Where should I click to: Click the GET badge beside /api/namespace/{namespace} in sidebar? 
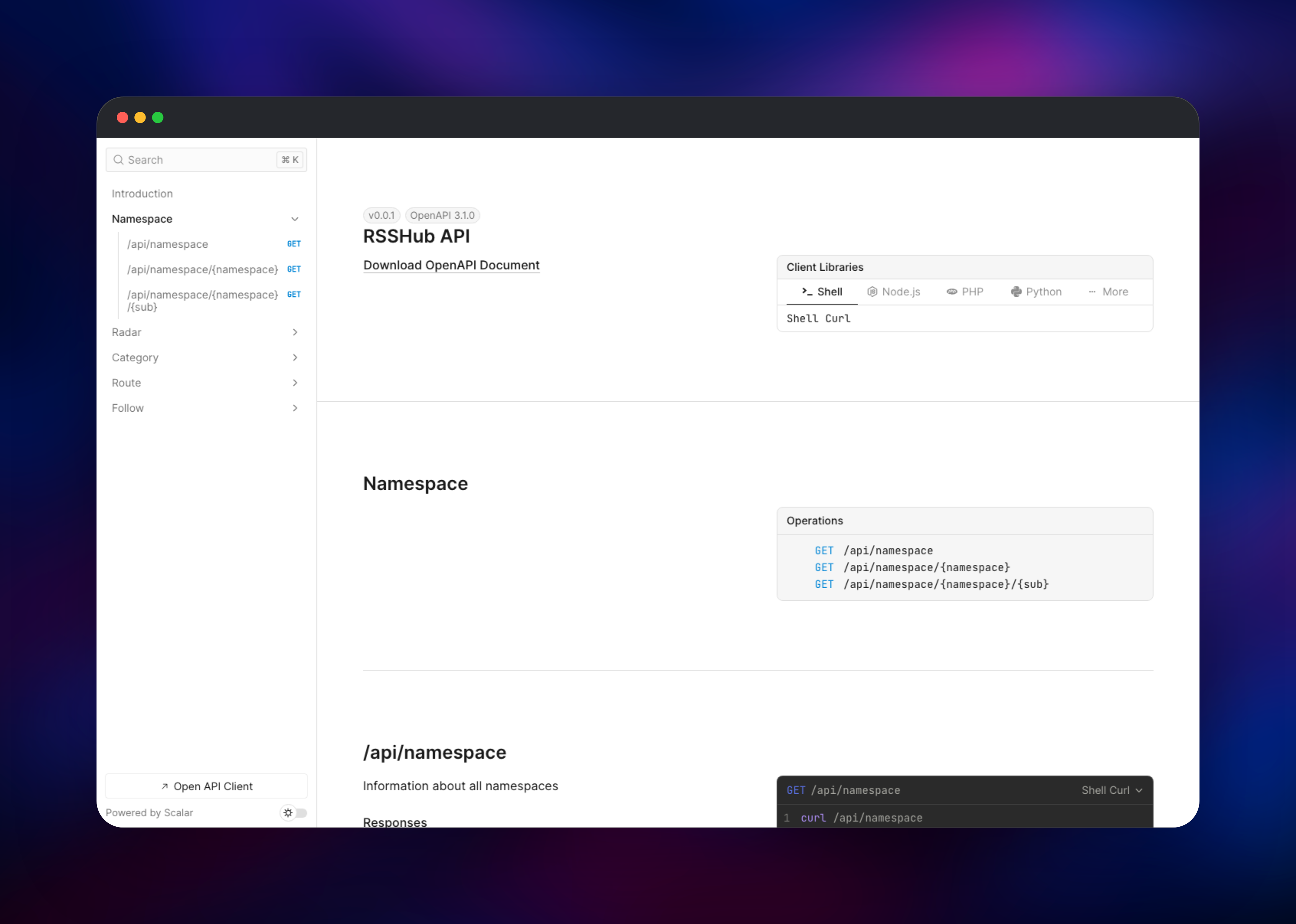(294, 269)
